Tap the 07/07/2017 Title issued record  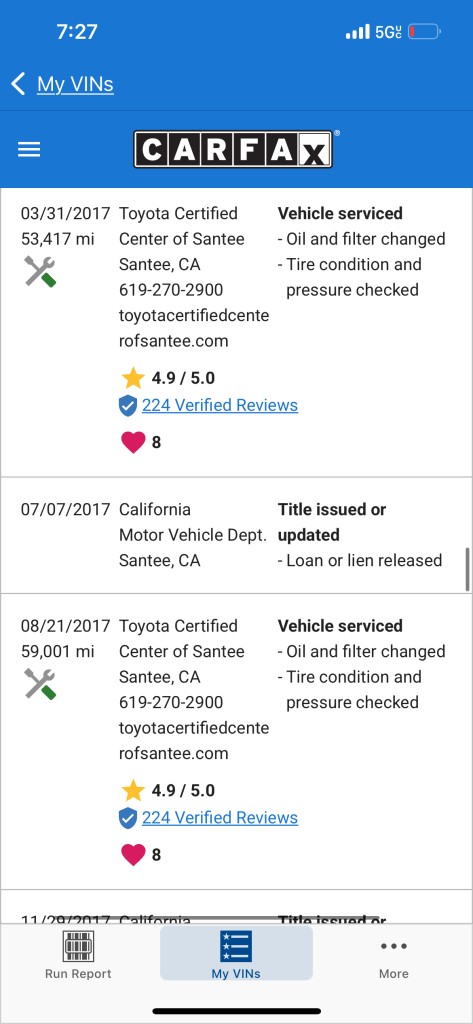pos(236,535)
